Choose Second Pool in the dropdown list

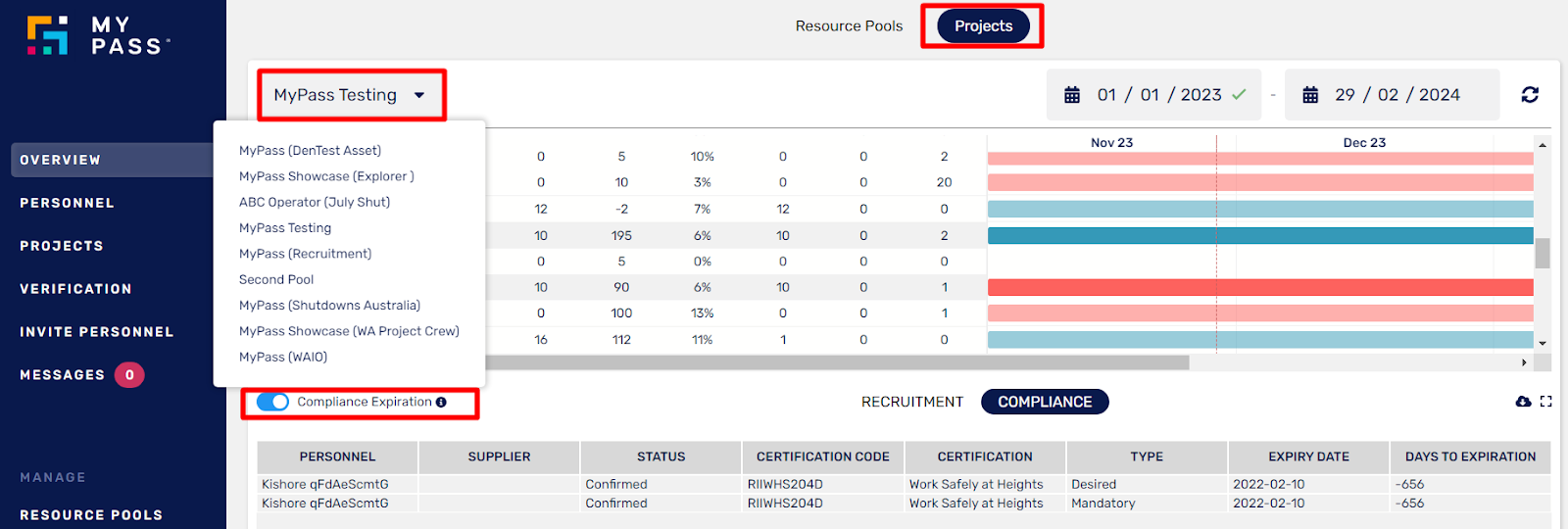coord(276,279)
